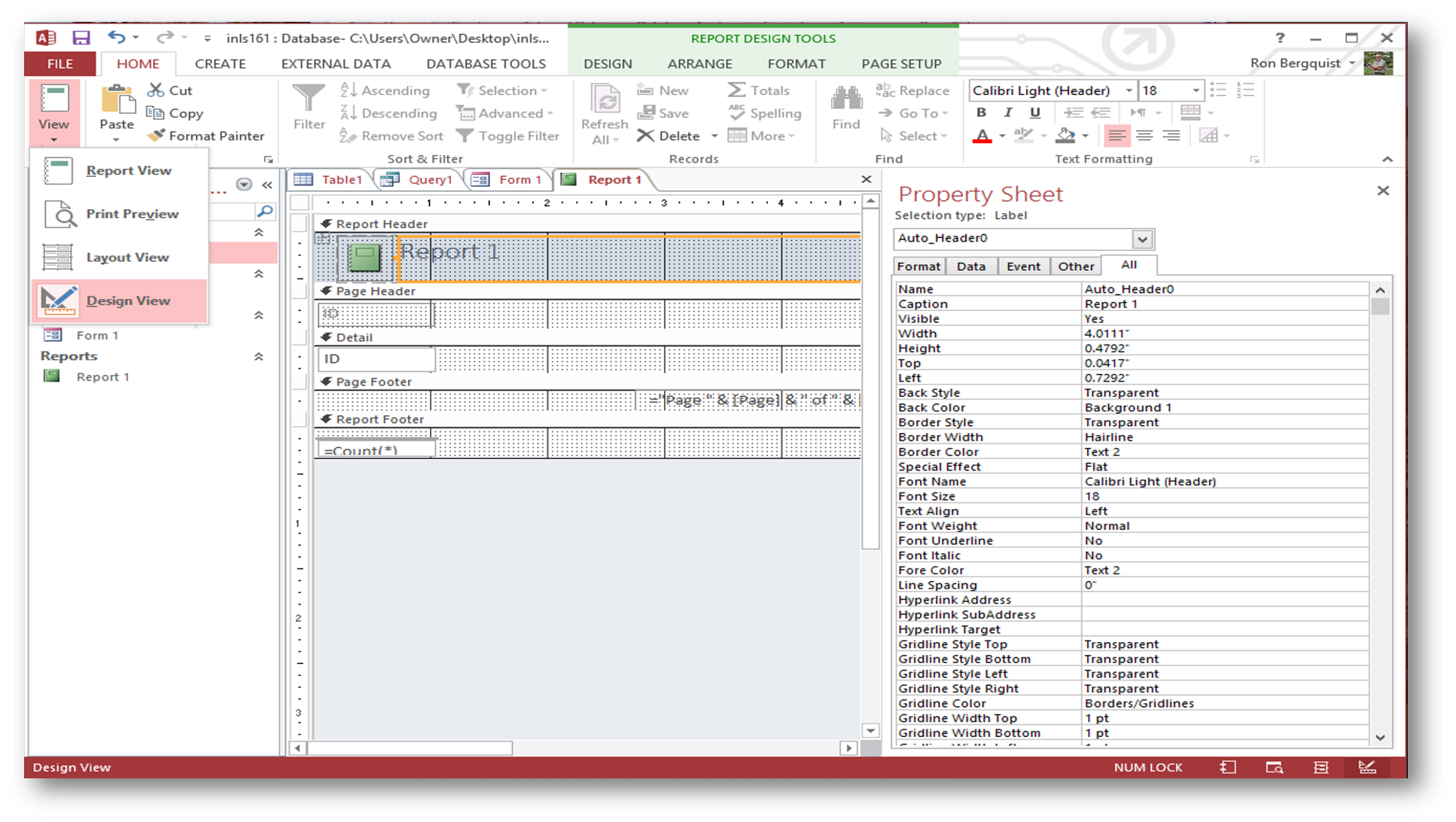This screenshot has height=822, width=1456.
Task: Click the Totals sigma icon
Action: (736, 90)
